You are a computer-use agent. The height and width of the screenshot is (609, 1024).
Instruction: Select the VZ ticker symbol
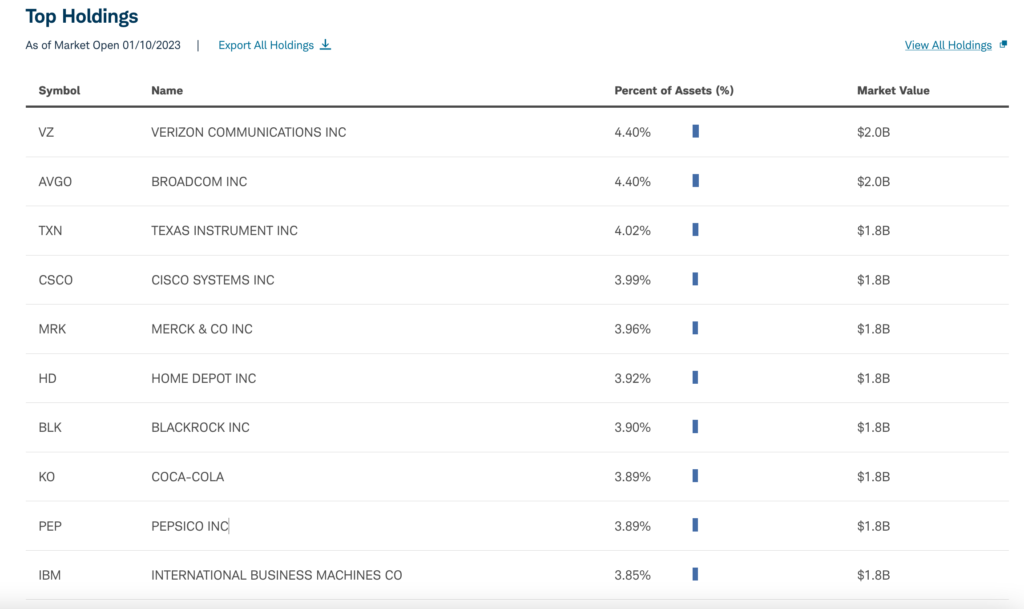click(46, 132)
